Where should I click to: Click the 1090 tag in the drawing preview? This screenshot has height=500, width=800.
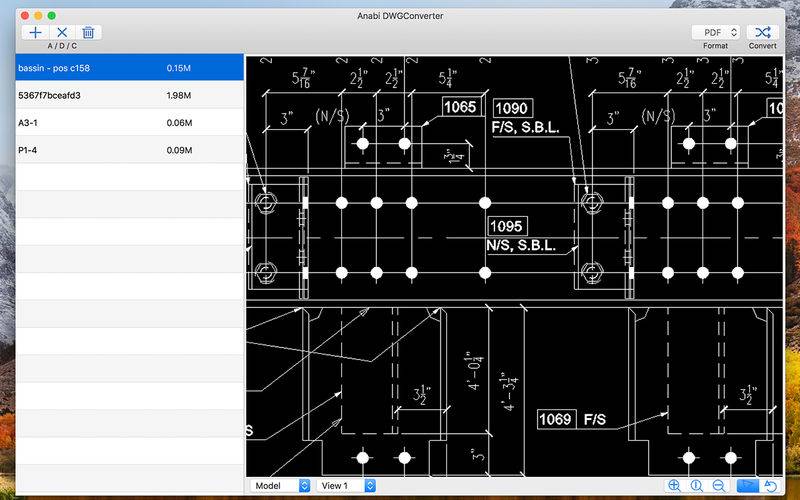point(513,108)
